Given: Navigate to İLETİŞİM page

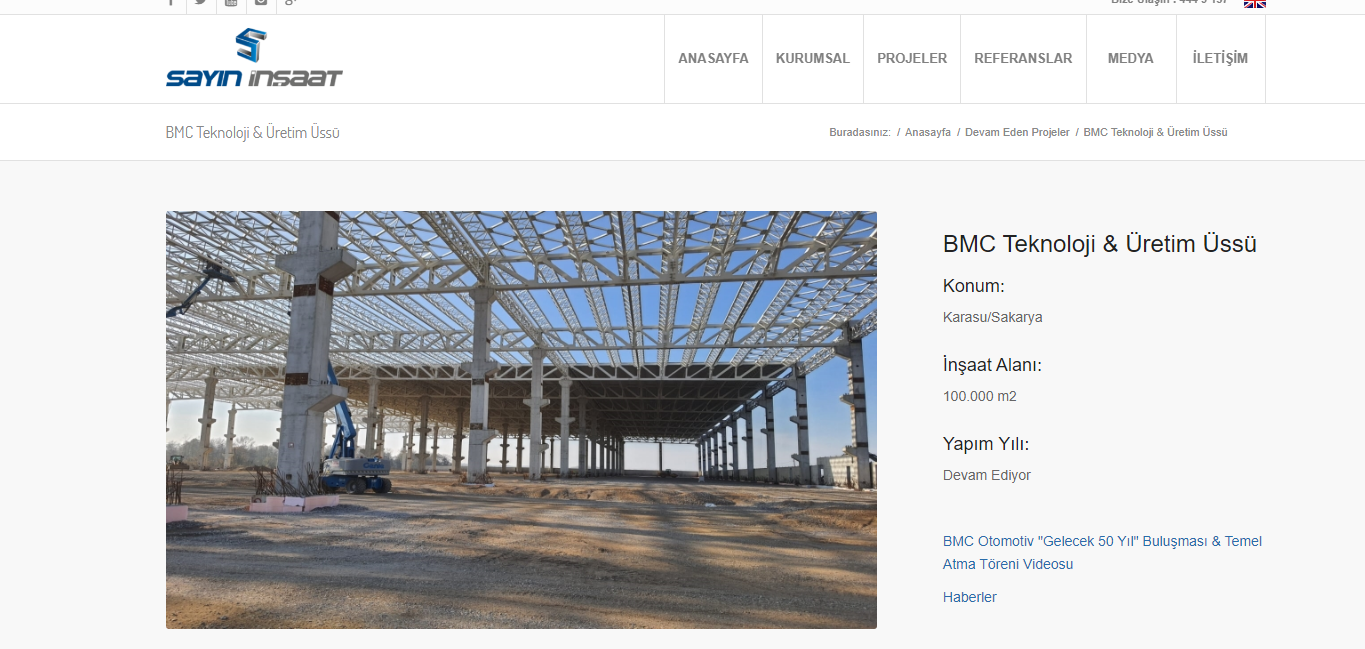Looking at the screenshot, I should click(1220, 59).
